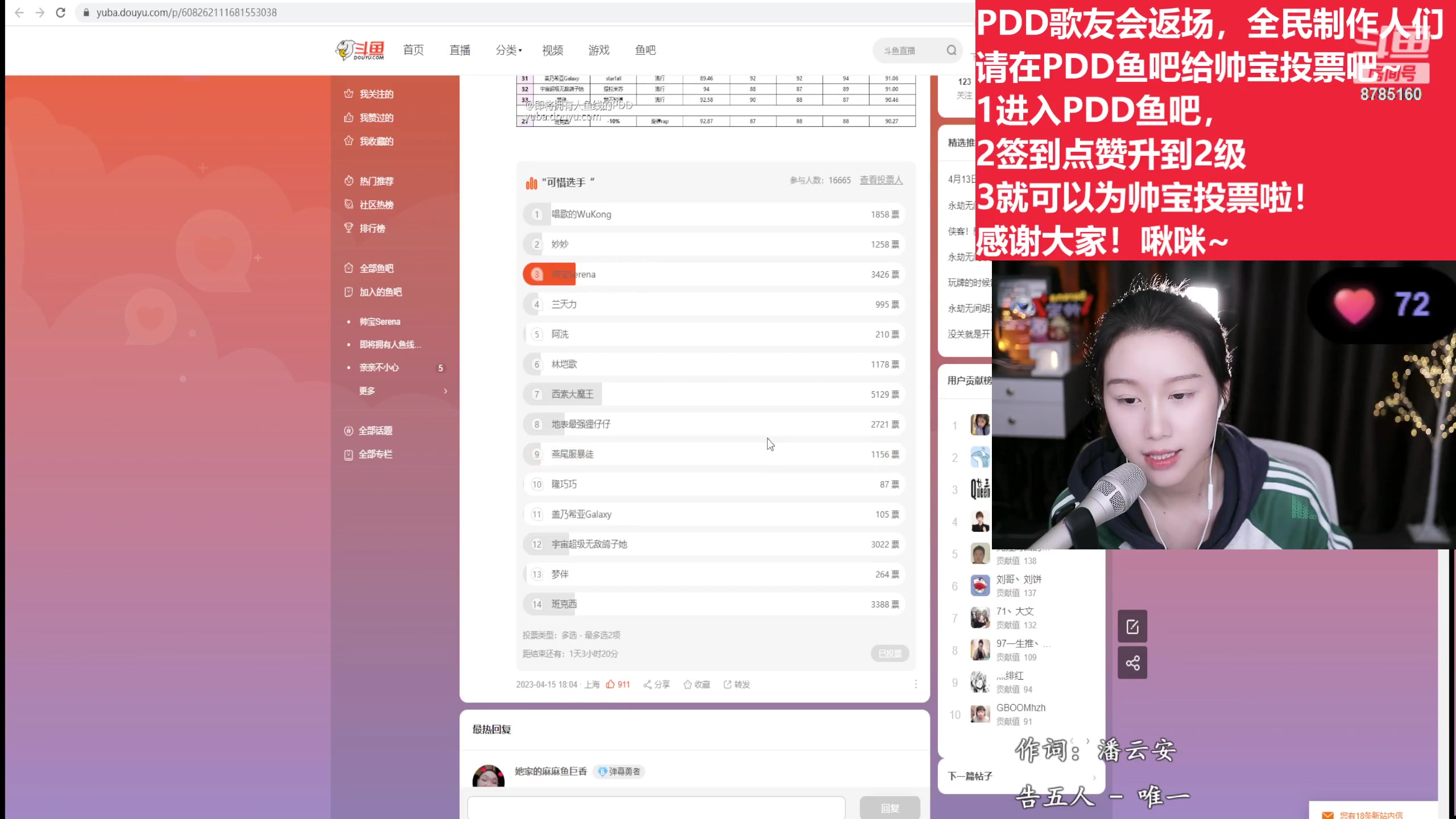Click contributor 刘哥丶刘饼 in ranking
Screen dimensions: 1456x819
pos(1019,579)
